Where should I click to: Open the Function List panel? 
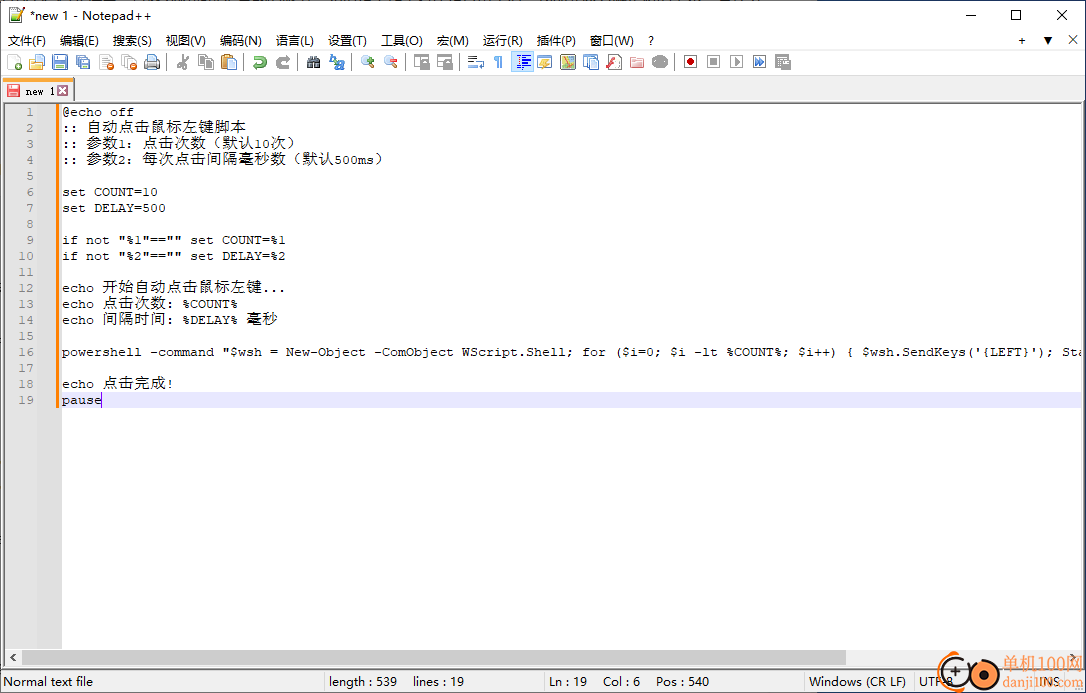click(614, 62)
